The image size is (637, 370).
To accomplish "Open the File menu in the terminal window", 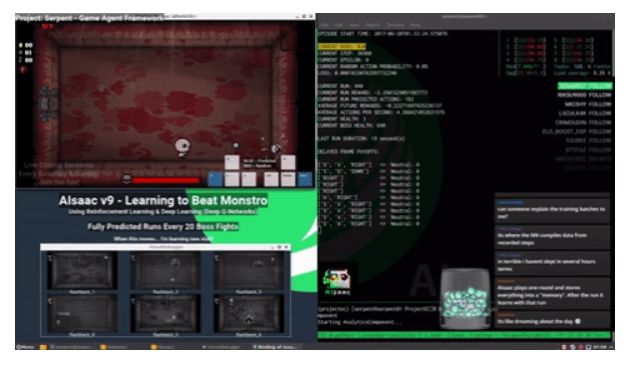I will pos(324,25).
